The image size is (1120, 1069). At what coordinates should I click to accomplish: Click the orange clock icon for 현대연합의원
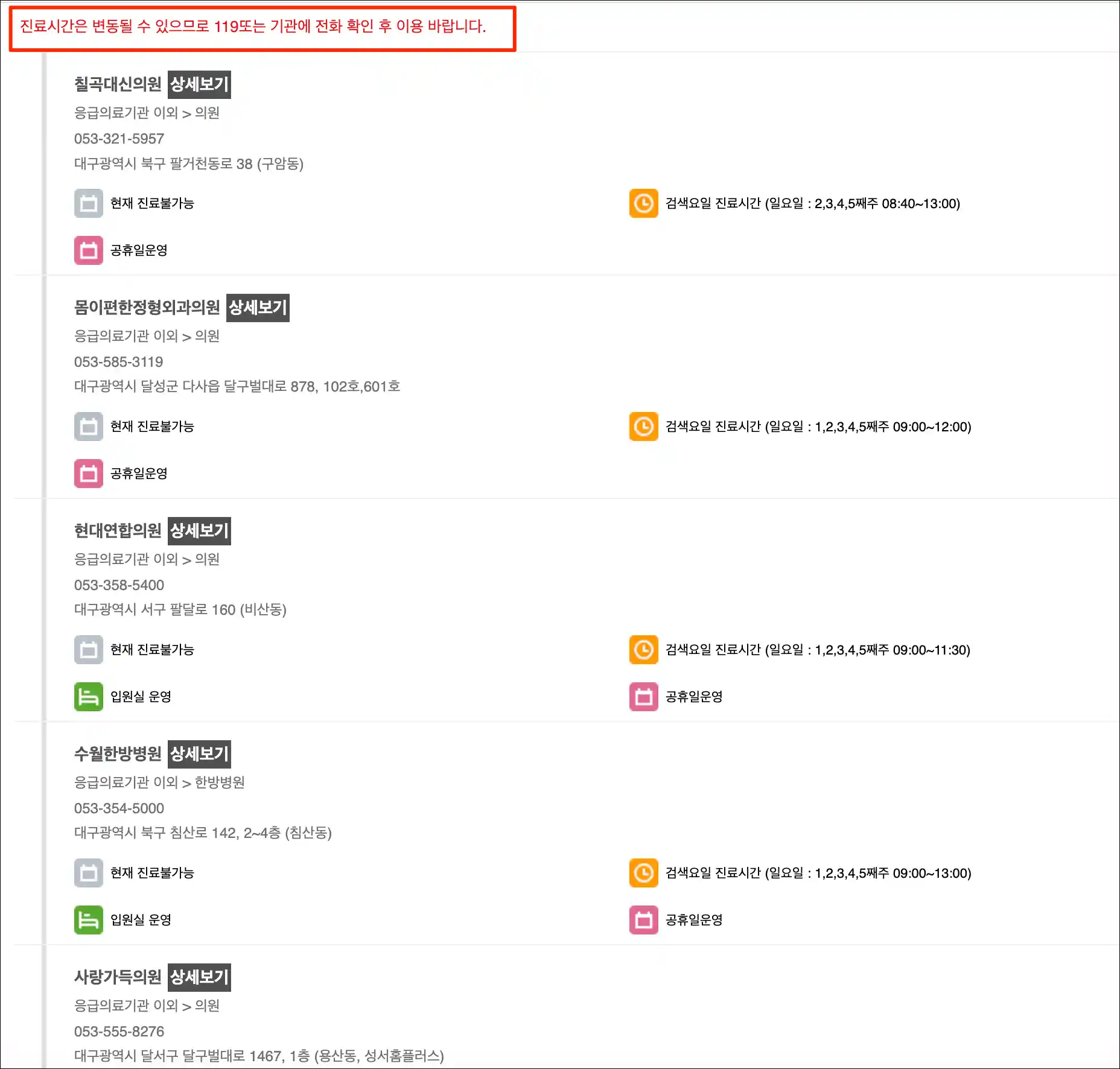(643, 650)
